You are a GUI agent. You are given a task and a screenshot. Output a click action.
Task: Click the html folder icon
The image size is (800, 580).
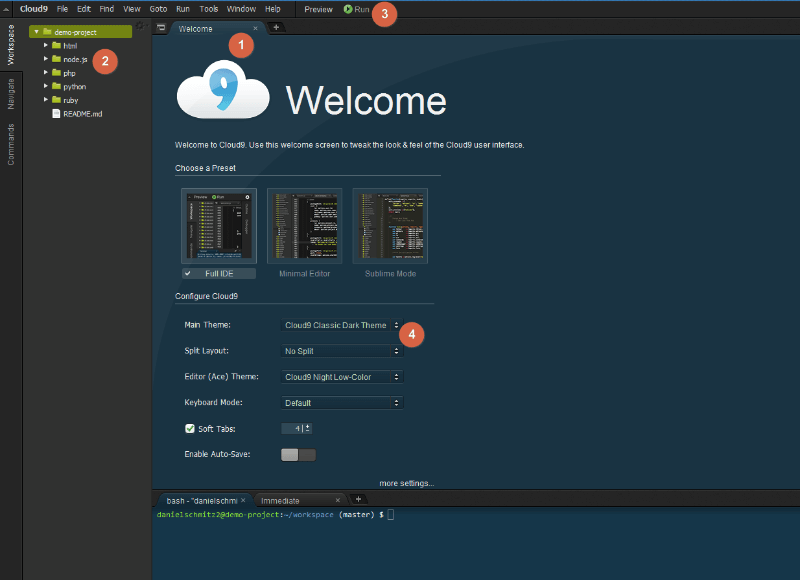tap(57, 45)
